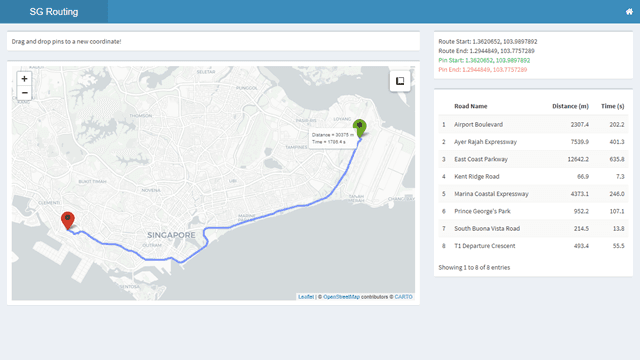This screenshot has width=640, height=360.
Task: Zoom in on the map
Action: click(24, 79)
